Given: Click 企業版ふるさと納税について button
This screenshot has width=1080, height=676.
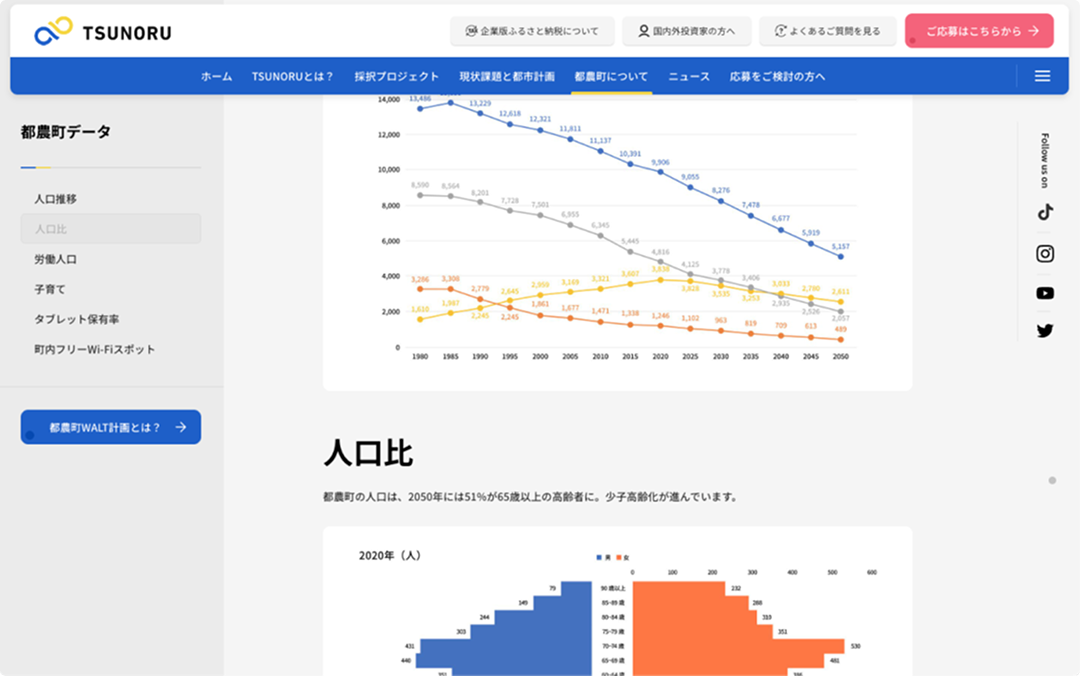Looking at the screenshot, I should pyautogui.click(x=532, y=31).
